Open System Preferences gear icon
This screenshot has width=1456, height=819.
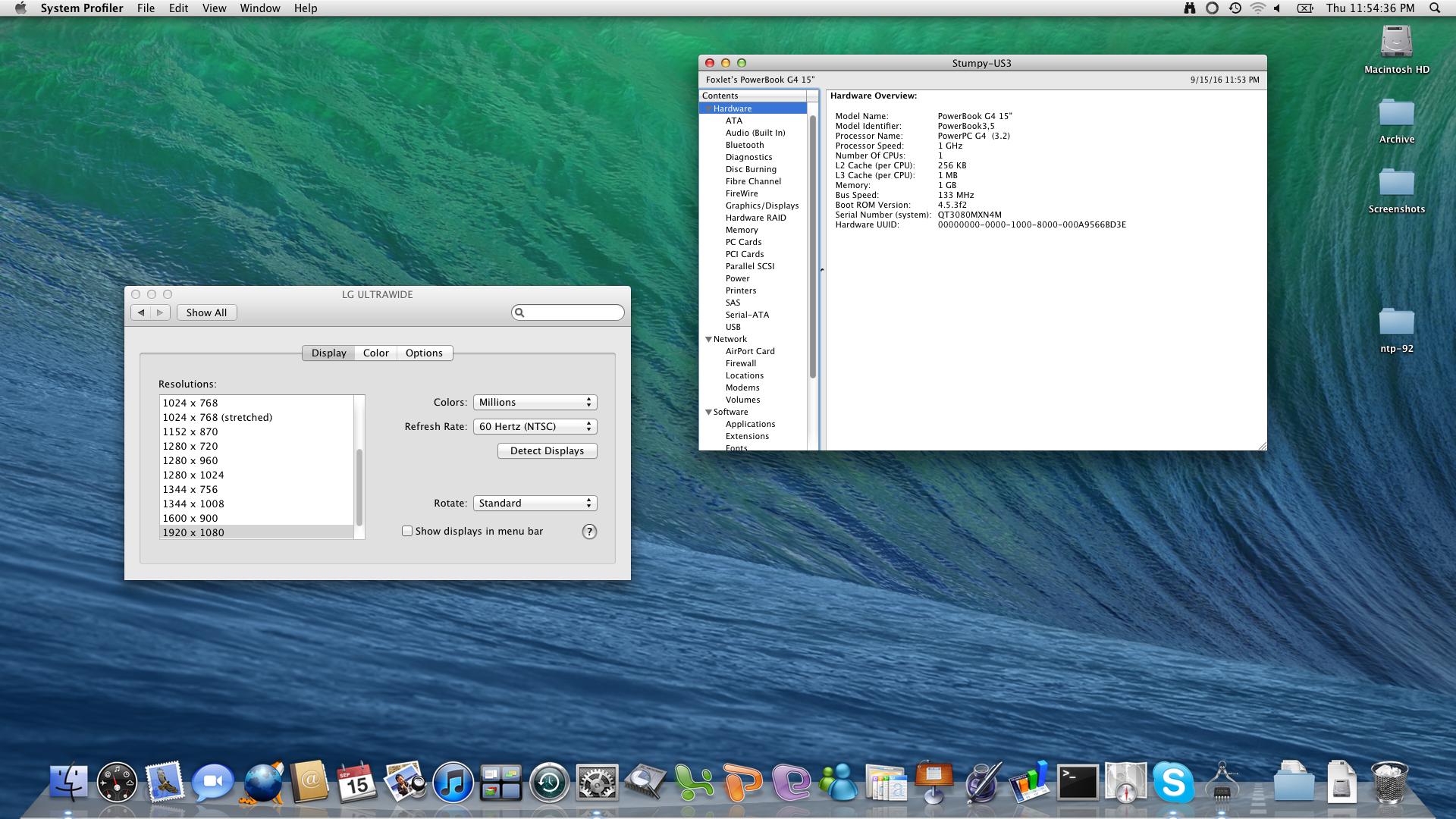pos(597,783)
